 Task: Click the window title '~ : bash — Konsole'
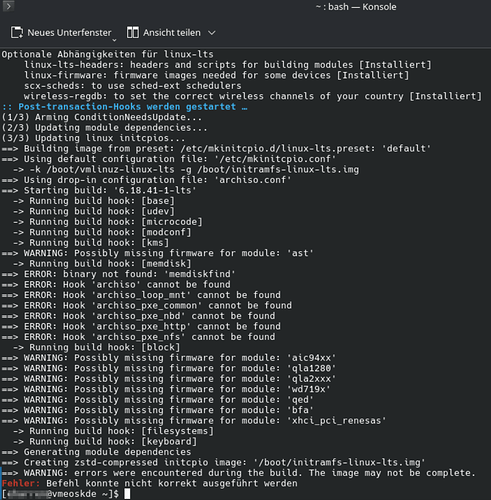pos(356,7)
